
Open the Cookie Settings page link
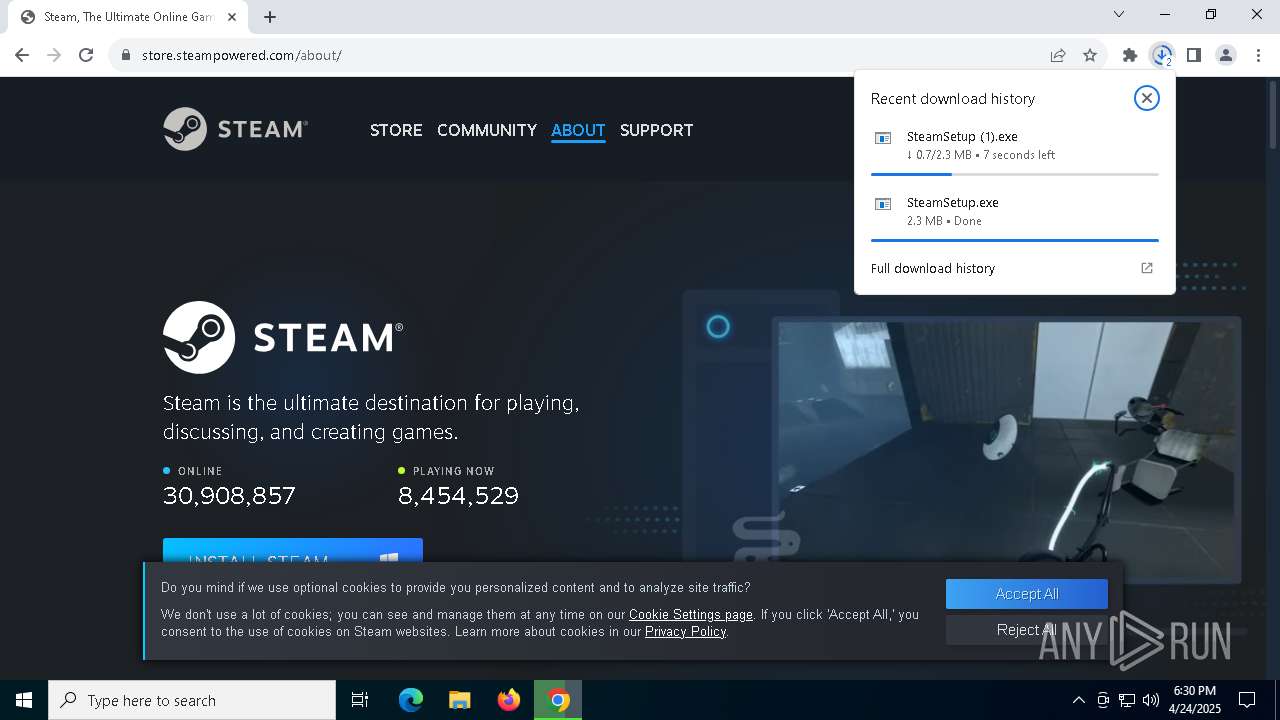(x=691, y=614)
